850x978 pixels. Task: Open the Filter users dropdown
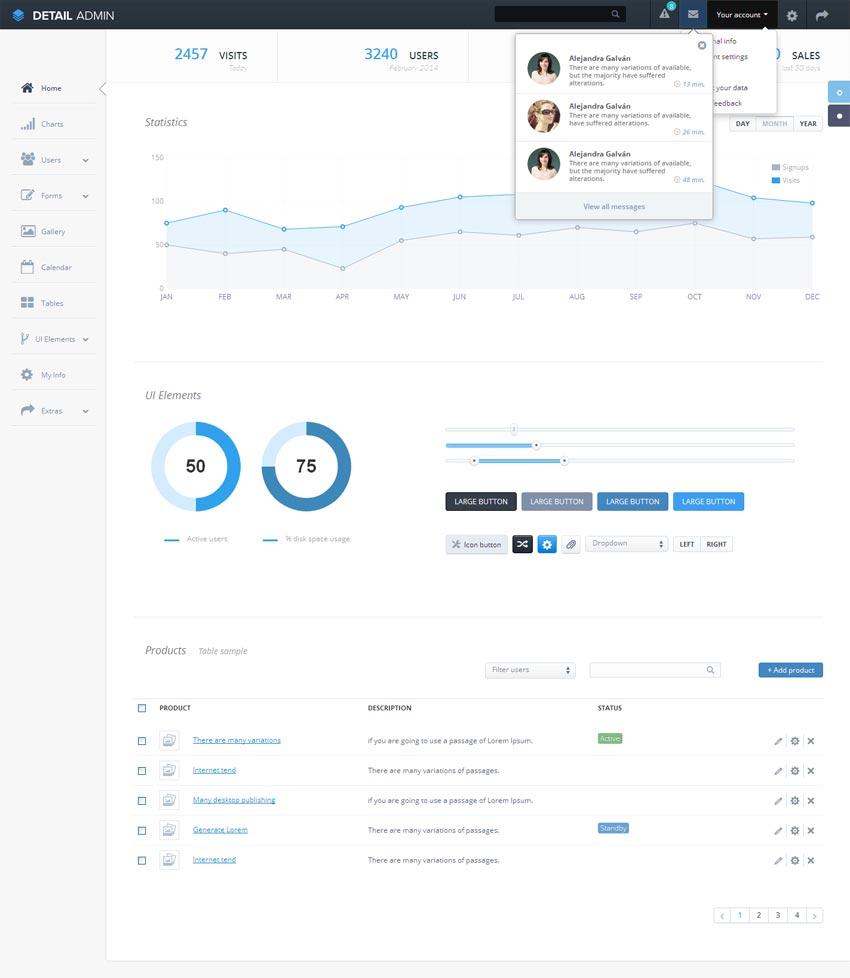click(530, 670)
